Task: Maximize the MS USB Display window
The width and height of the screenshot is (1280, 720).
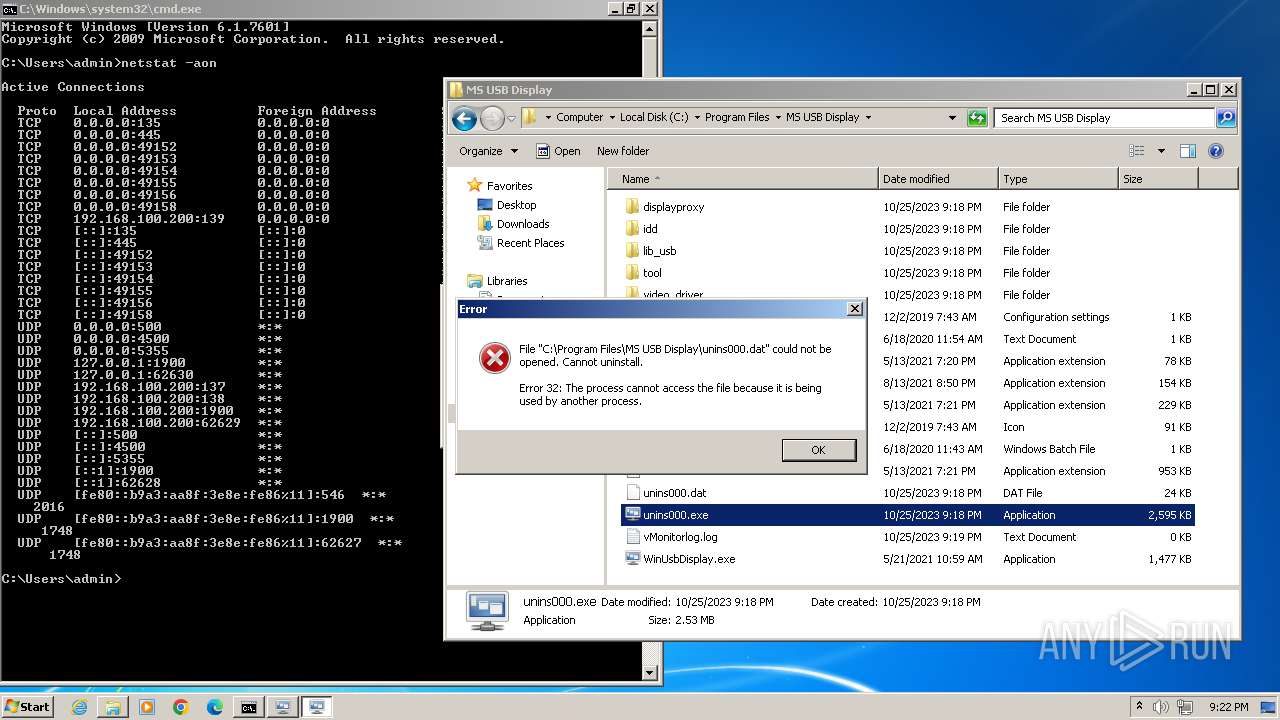Action: pyautogui.click(x=1210, y=89)
